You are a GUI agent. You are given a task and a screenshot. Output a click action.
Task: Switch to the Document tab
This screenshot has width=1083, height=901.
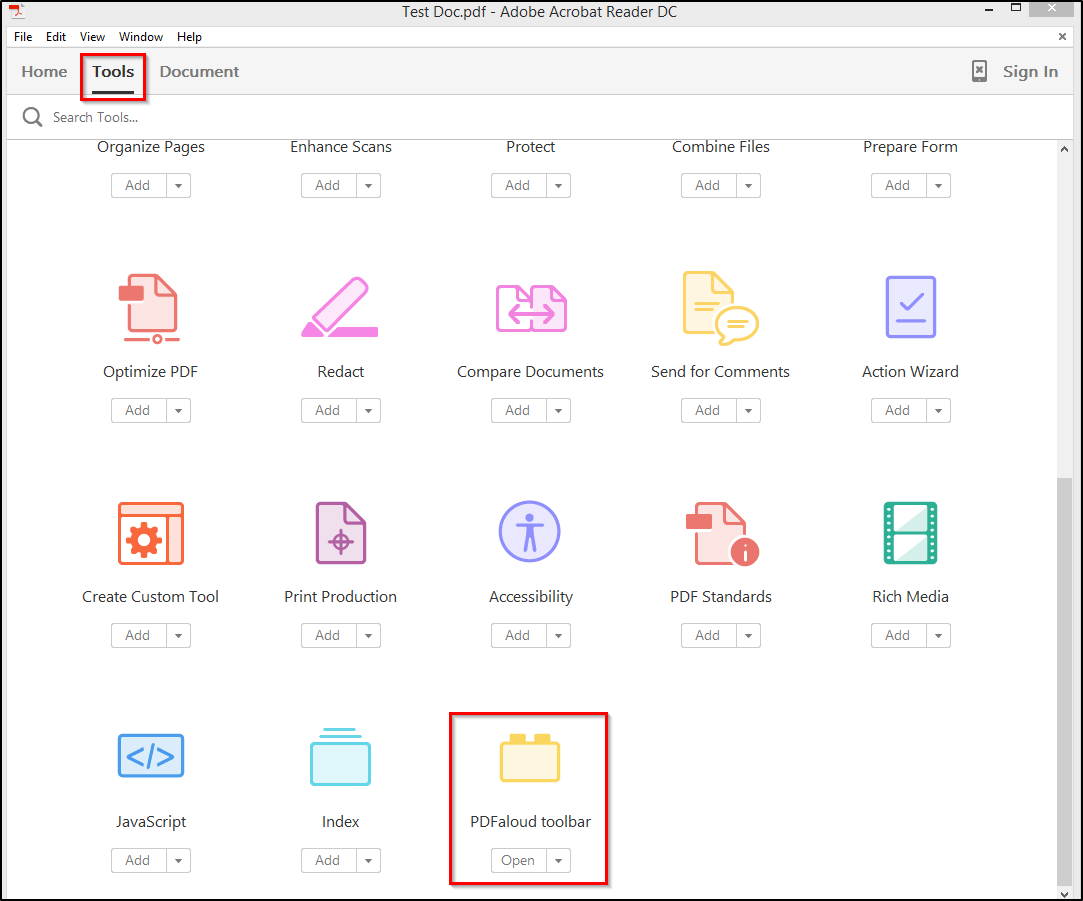[199, 71]
